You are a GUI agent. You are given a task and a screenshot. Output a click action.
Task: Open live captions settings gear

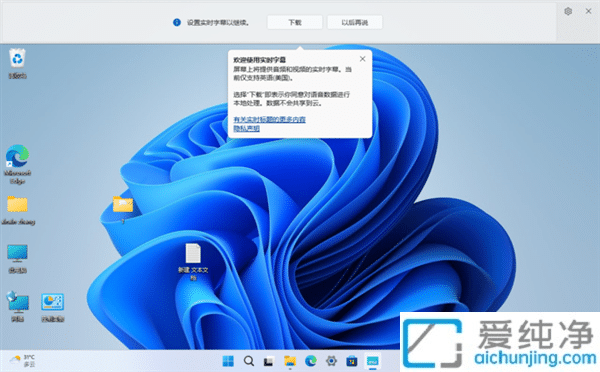[568, 11]
